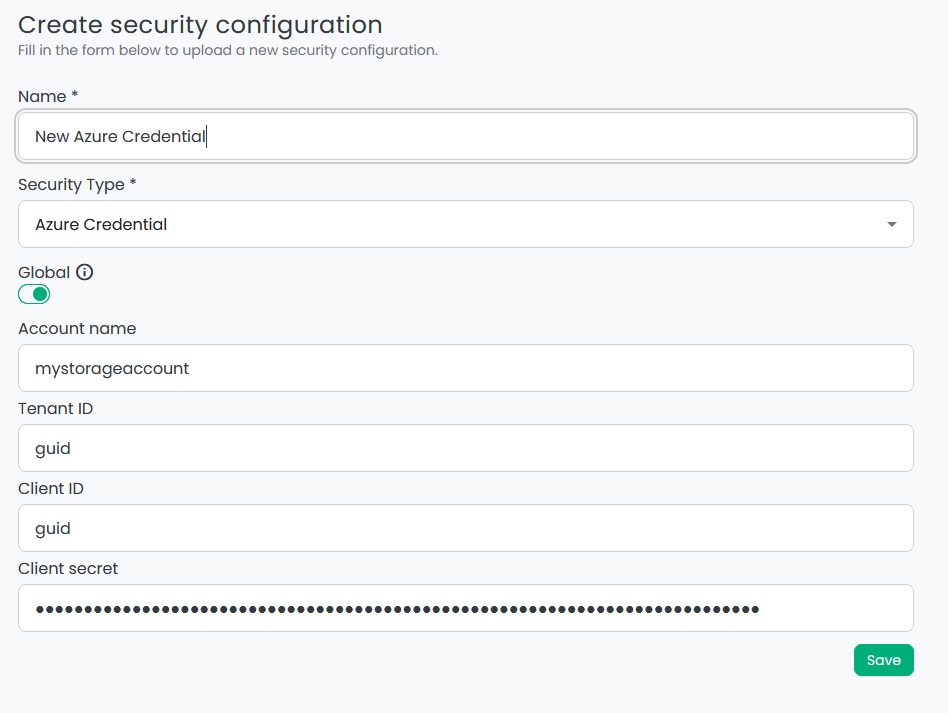The image size is (948, 713).
Task: Click the Create security configuration heading
Action: point(200,24)
